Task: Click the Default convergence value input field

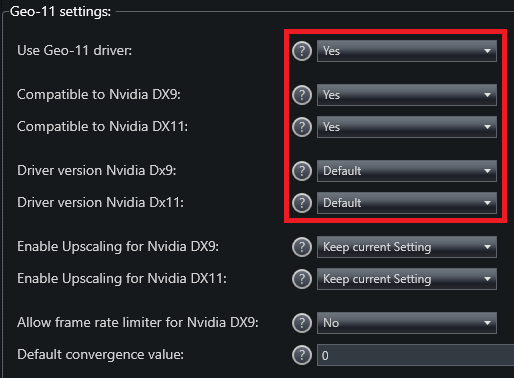Action: point(415,355)
